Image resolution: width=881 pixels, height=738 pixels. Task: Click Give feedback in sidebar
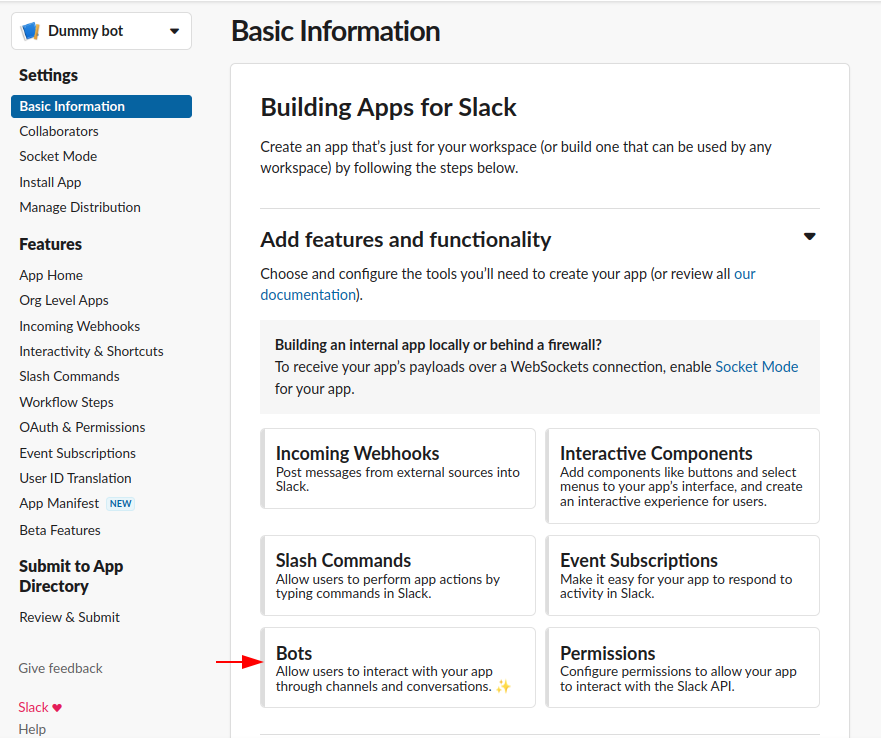coord(60,668)
